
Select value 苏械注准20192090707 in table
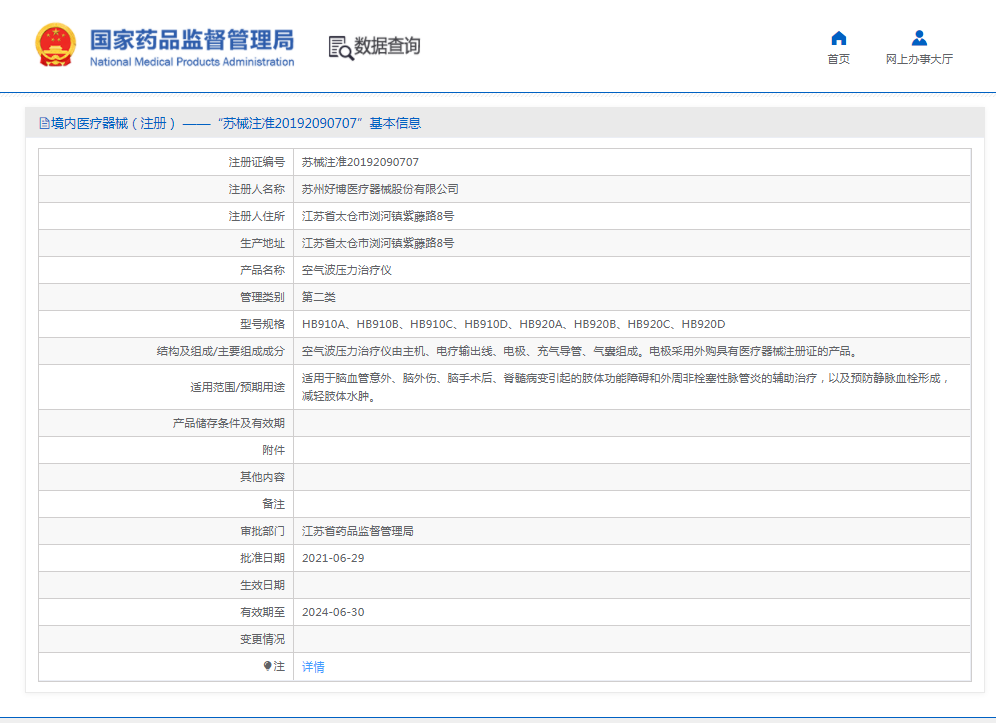click(360, 162)
